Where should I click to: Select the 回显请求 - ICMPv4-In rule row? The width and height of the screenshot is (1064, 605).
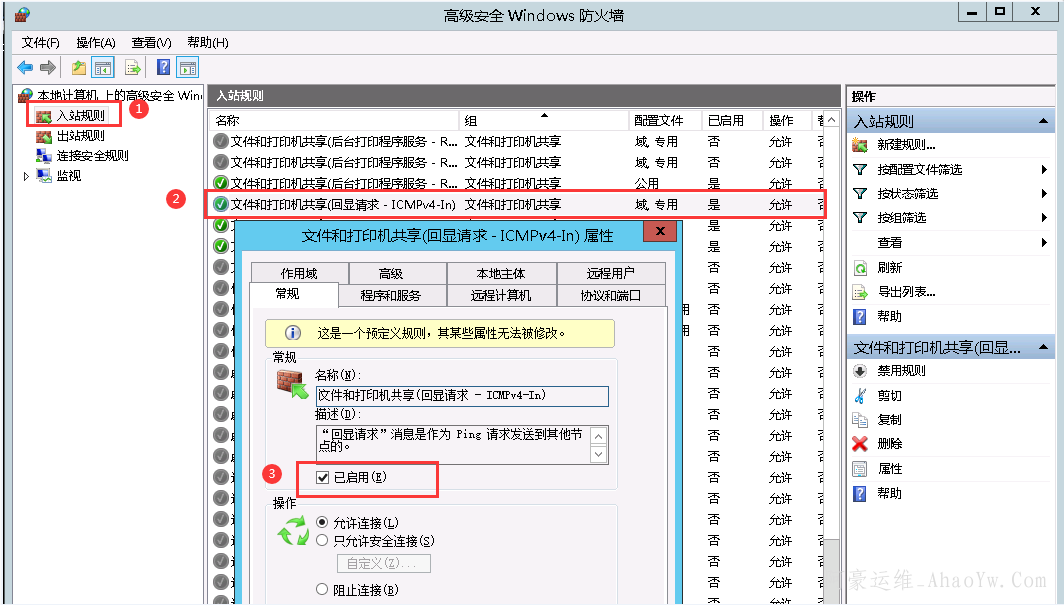click(x=516, y=204)
